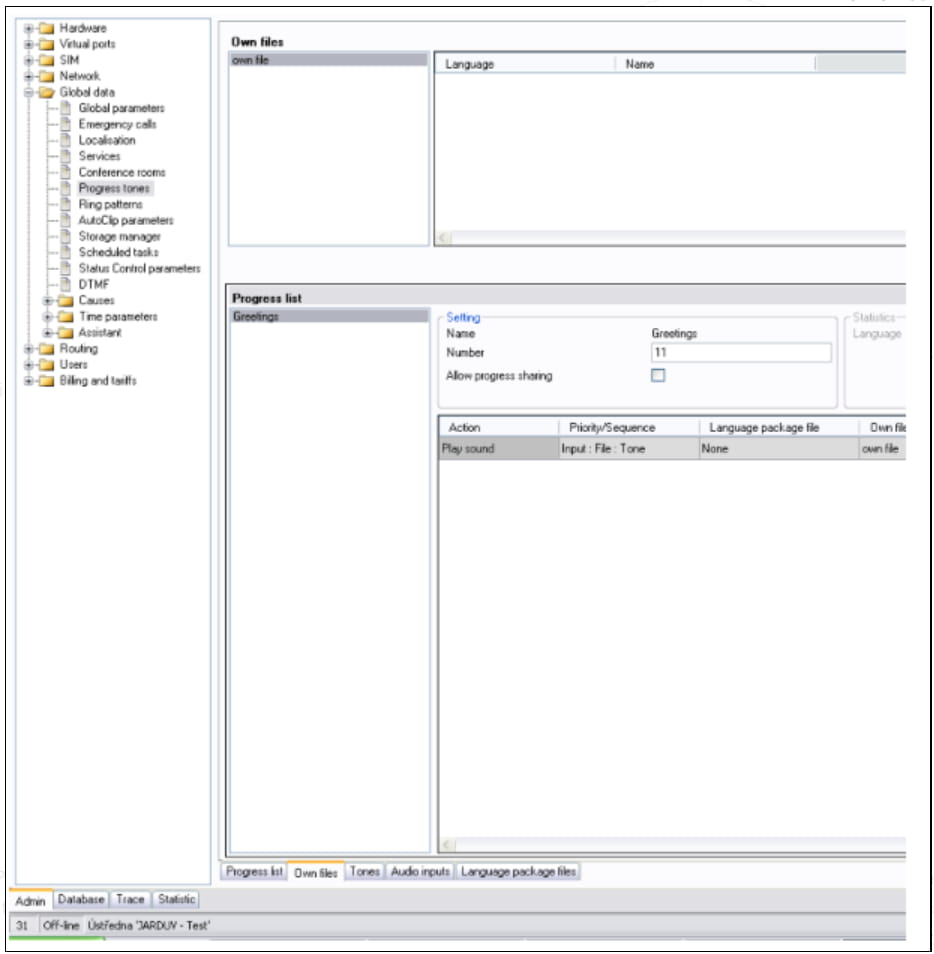Image resolution: width=934 pixels, height=954 pixels.
Task: Click the Own files table horizontal scrollbar
Action: 672,237
